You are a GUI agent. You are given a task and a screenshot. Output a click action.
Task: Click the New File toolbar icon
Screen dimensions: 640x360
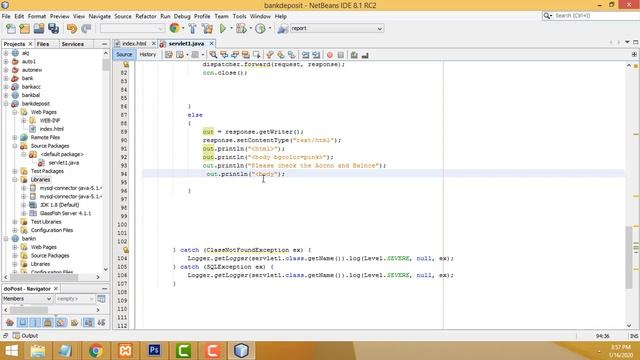click(11, 29)
